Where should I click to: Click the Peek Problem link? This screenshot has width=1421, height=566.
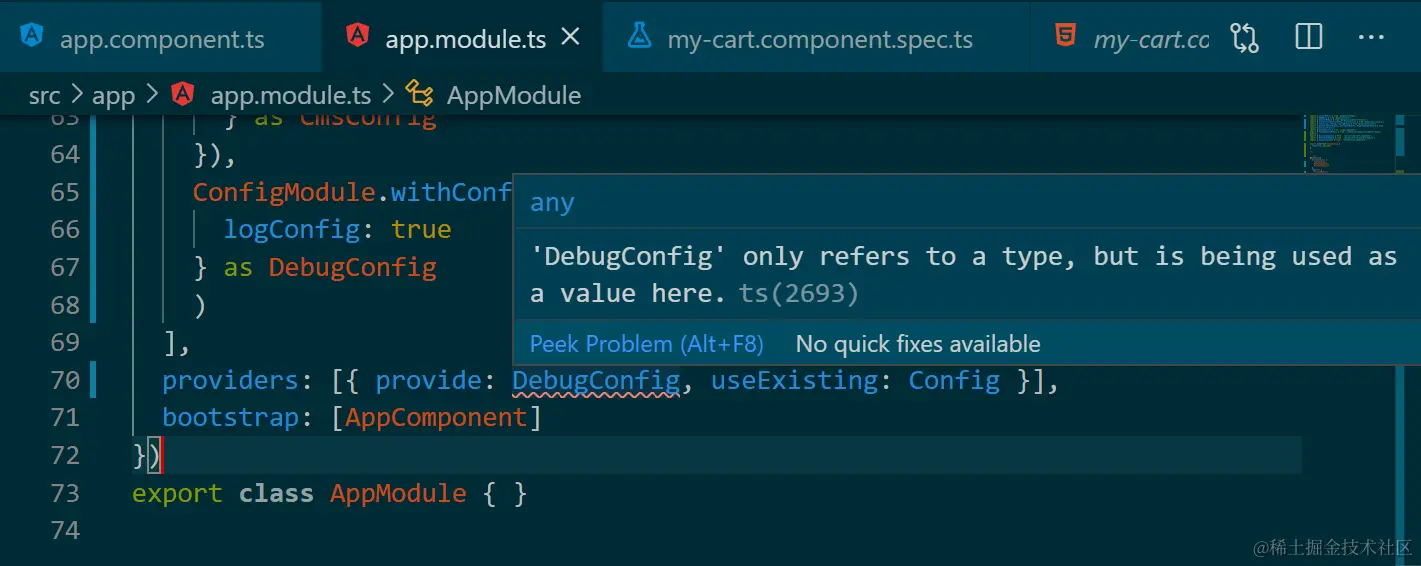point(646,344)
